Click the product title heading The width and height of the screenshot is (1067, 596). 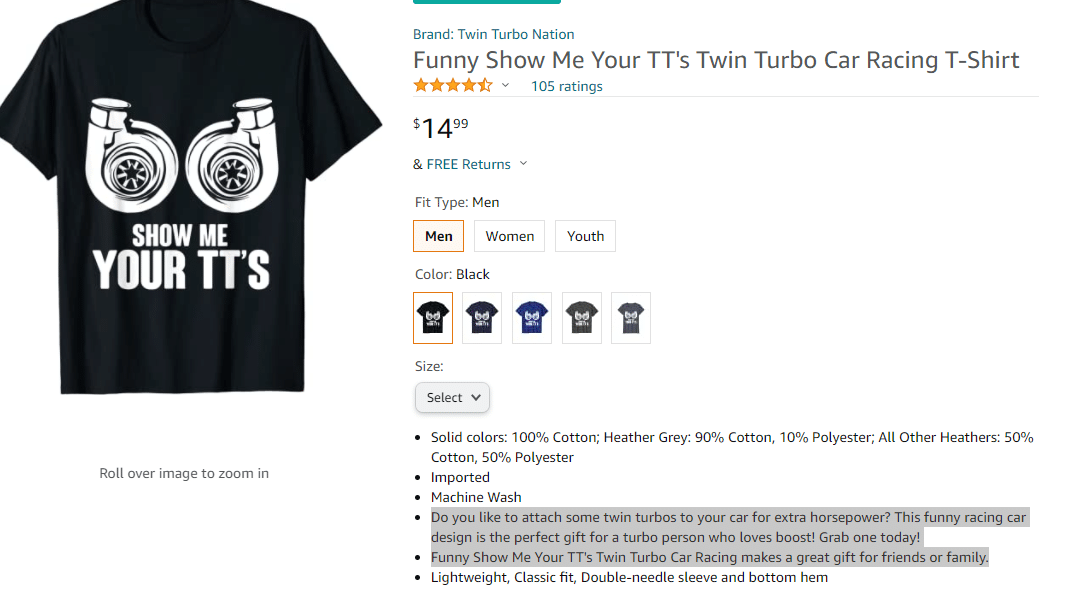tap(716, 60)
